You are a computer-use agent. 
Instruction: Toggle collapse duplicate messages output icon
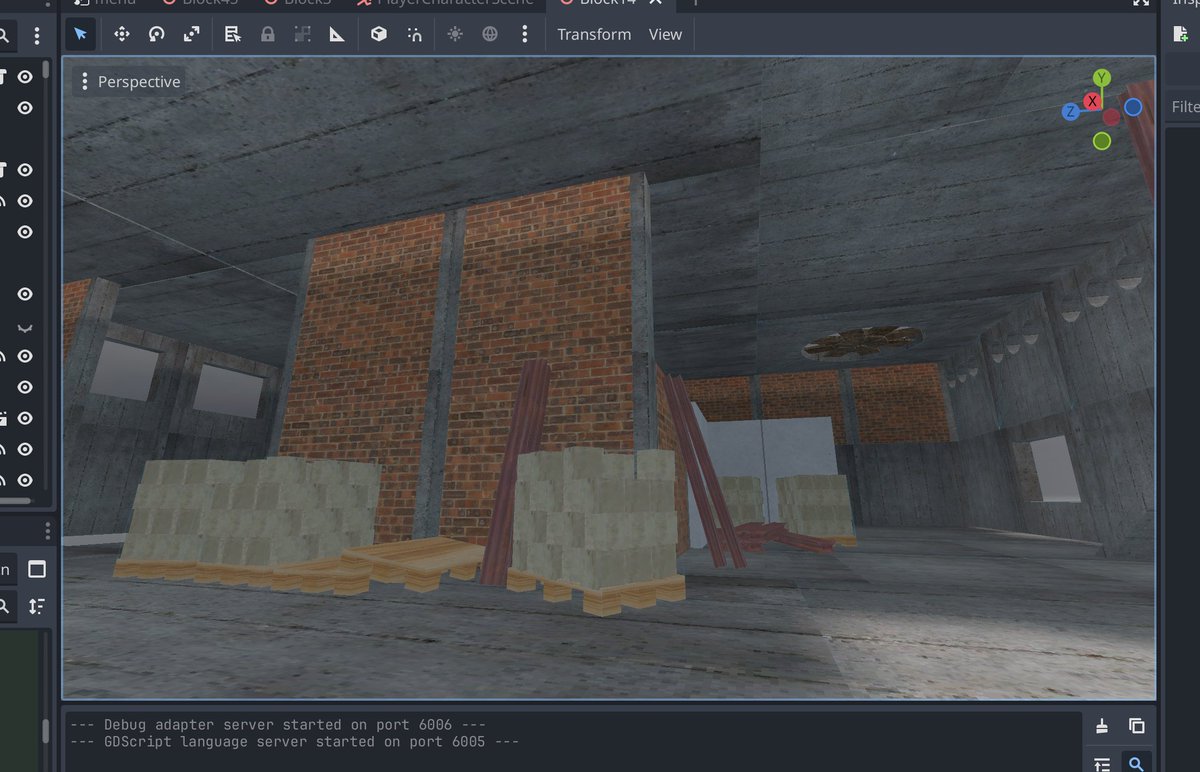click(1102, 764)
